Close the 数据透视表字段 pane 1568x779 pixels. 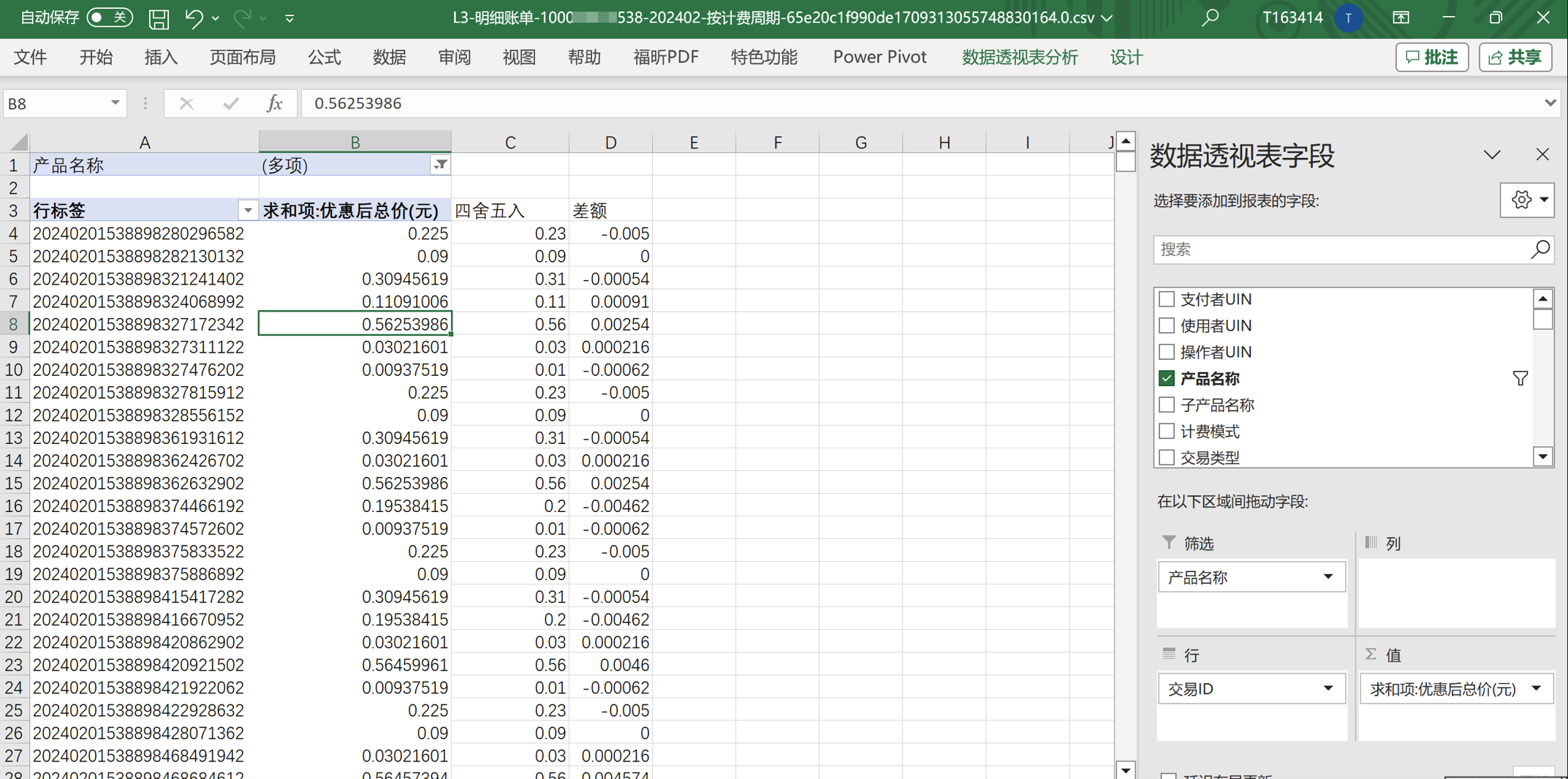pos(1542,154)
